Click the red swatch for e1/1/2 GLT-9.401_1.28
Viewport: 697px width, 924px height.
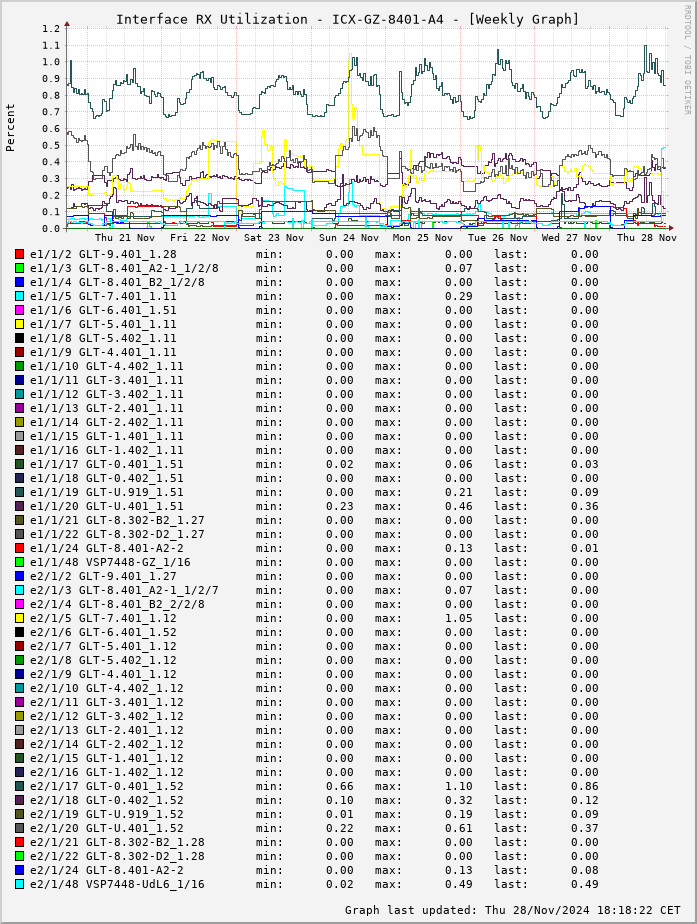click(19, 254)
